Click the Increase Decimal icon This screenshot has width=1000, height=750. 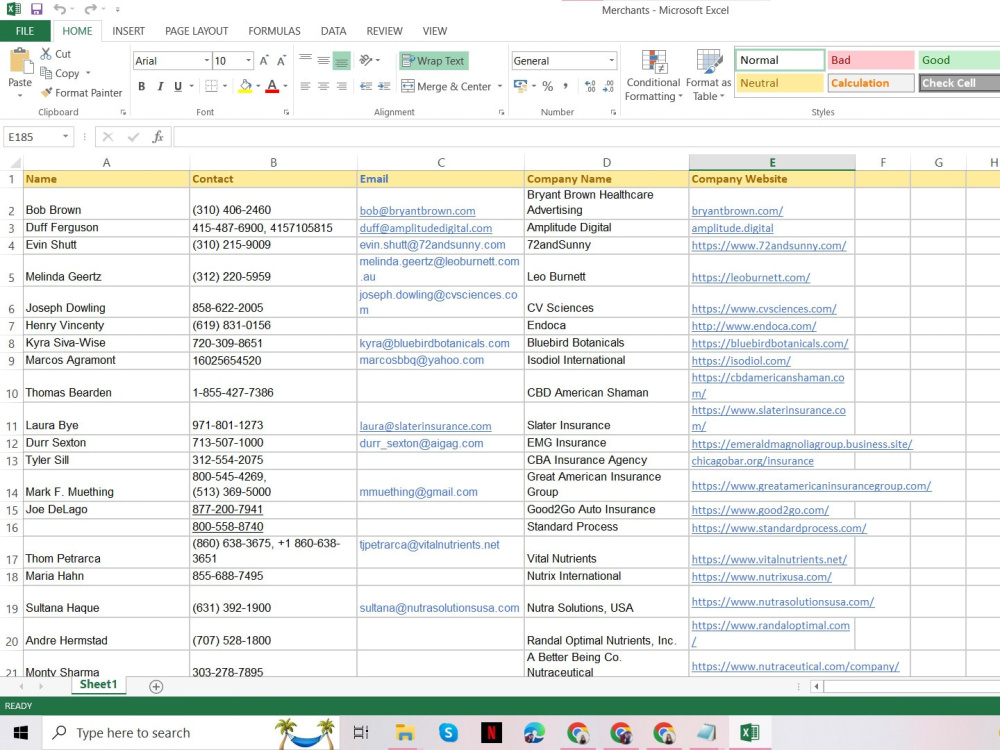pos(590,86)
